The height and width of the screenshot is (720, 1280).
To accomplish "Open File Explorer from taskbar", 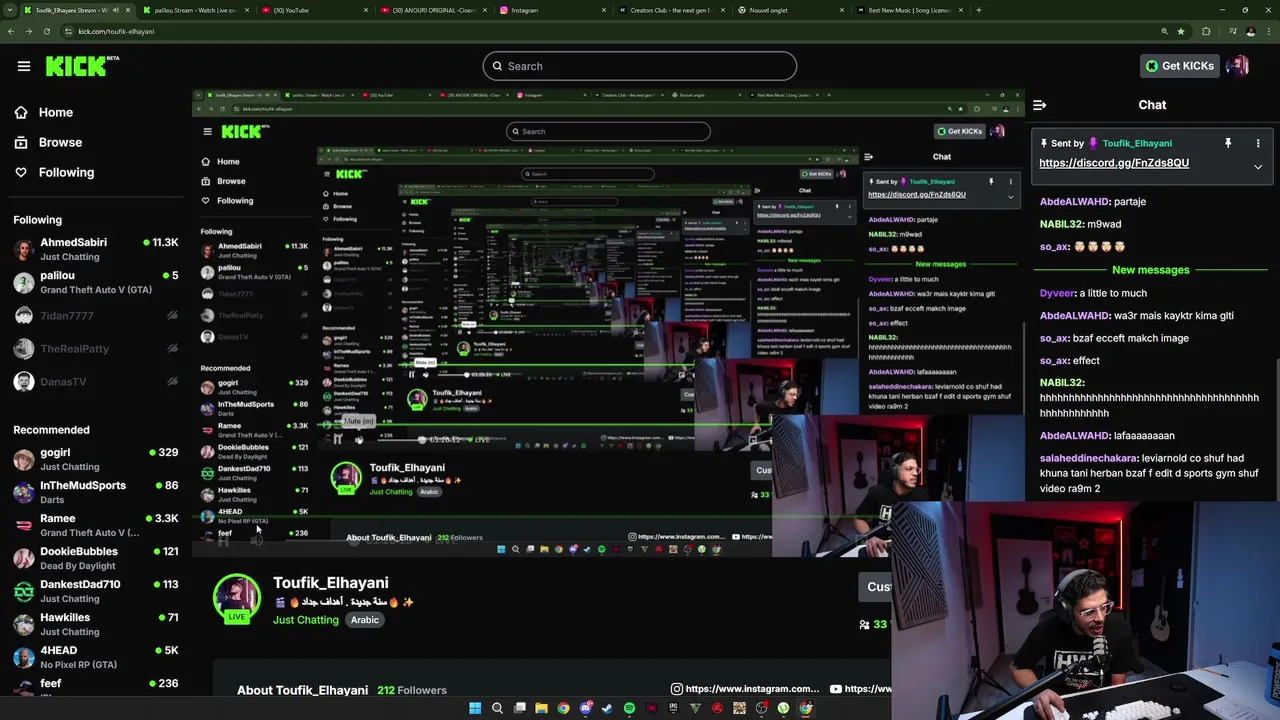I will point(541,708).
